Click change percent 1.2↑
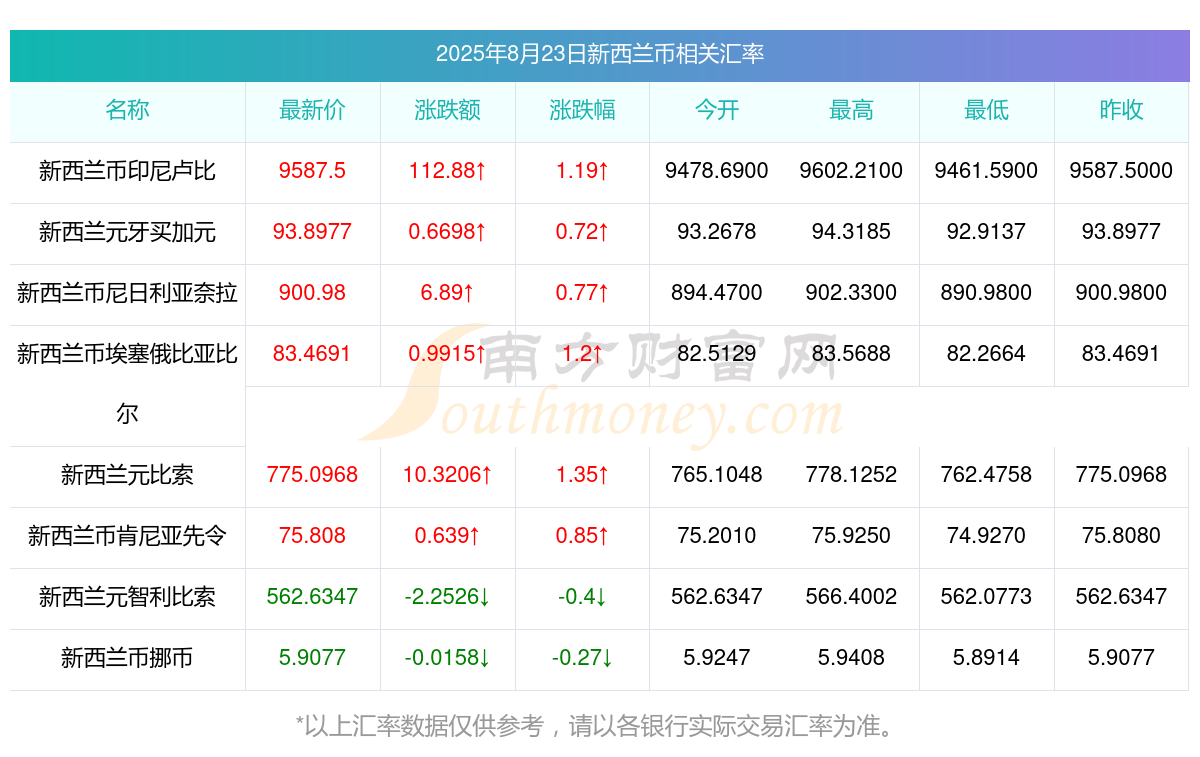The width and height of the screenshot is (1200, 757). pyautogui.click(x=583, y=354)
